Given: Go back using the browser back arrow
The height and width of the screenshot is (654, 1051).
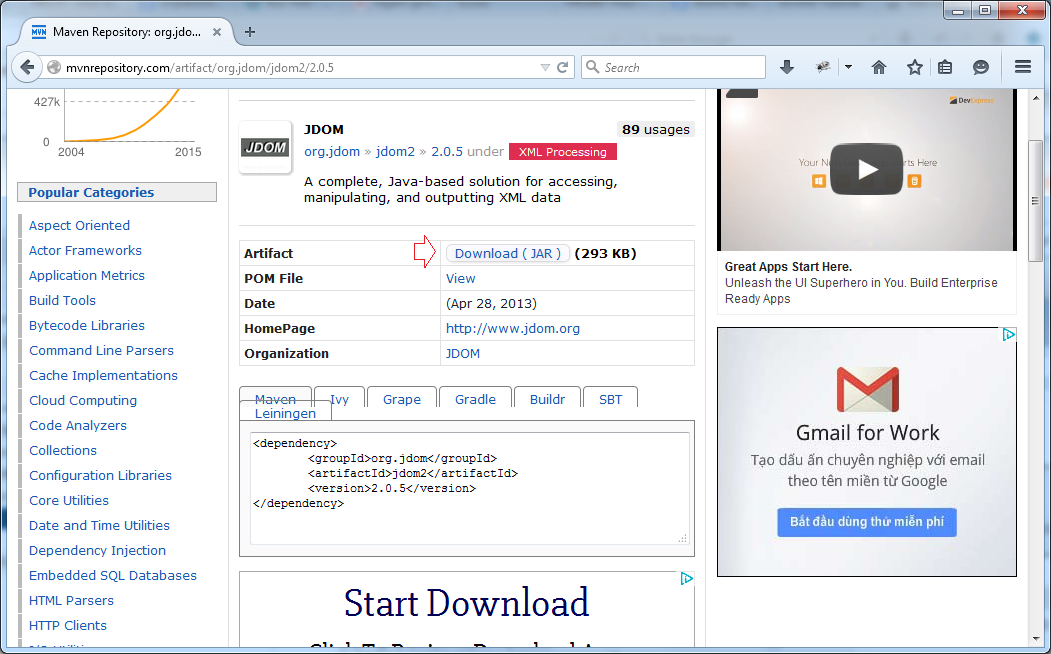Looking at the screenshot, I should [27, 67].
